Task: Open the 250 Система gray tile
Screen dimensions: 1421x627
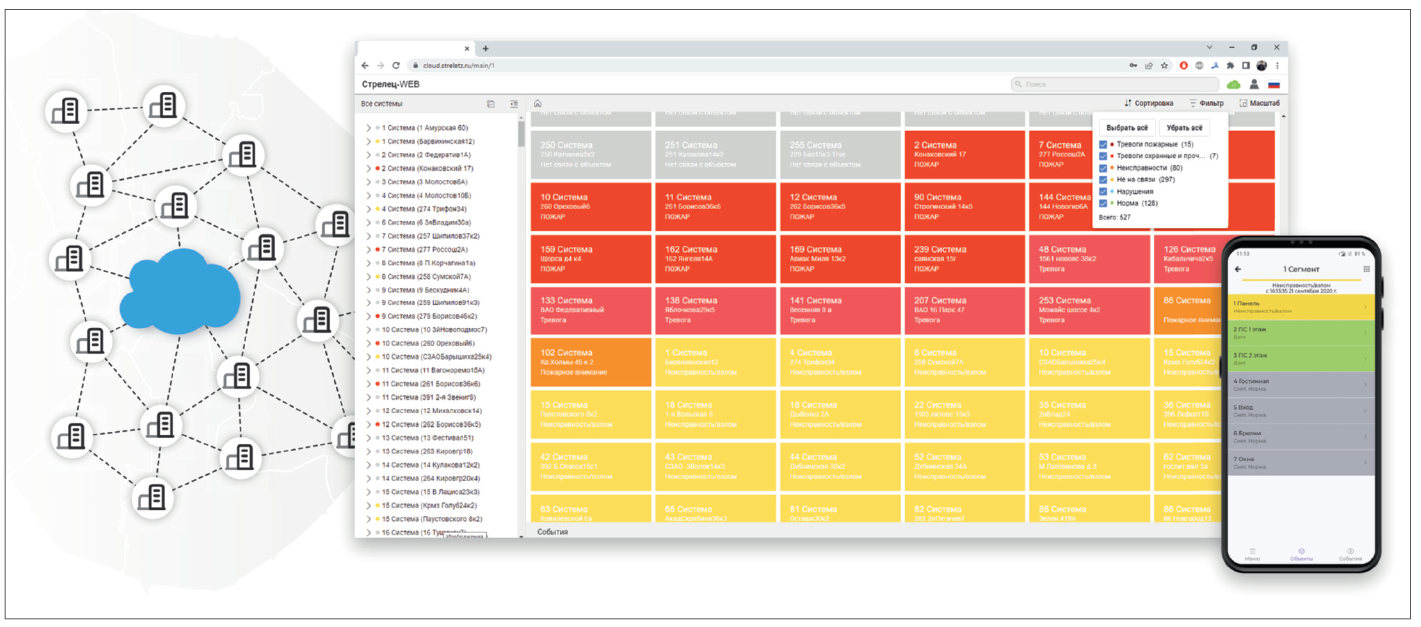Action: [590, 155]
